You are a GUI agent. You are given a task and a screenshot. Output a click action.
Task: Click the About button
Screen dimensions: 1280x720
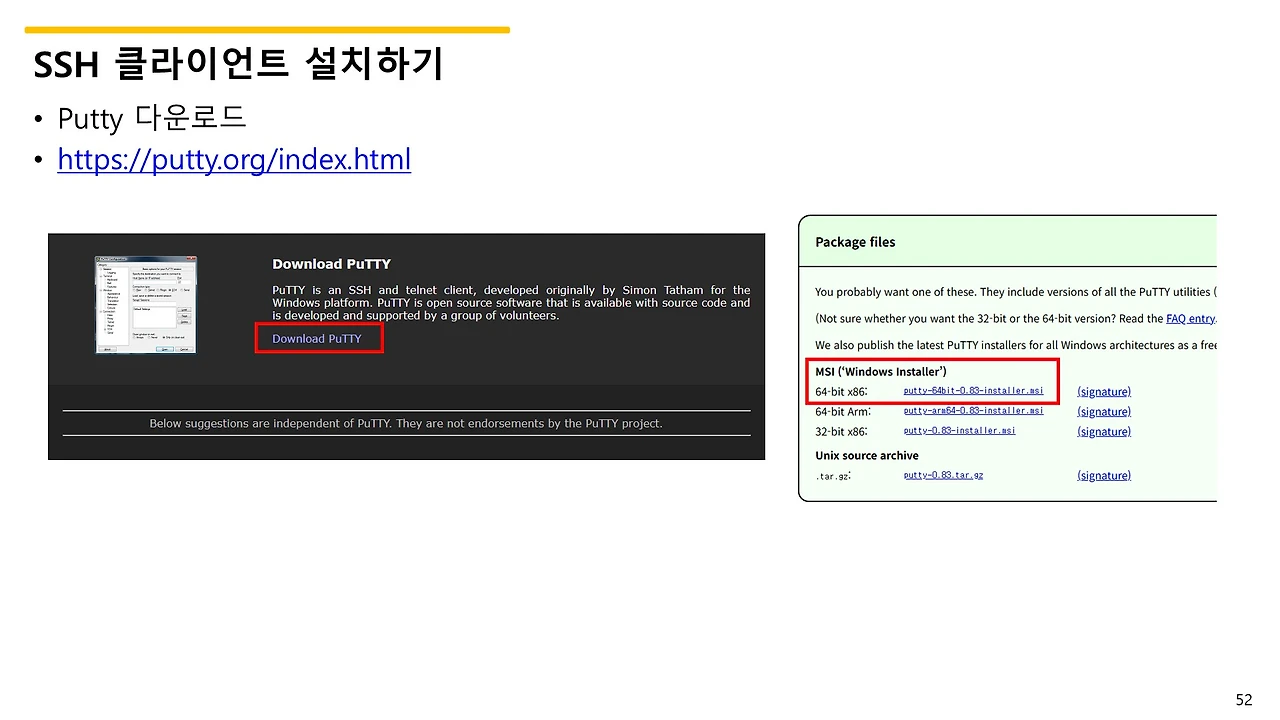(x=108, y=350)
